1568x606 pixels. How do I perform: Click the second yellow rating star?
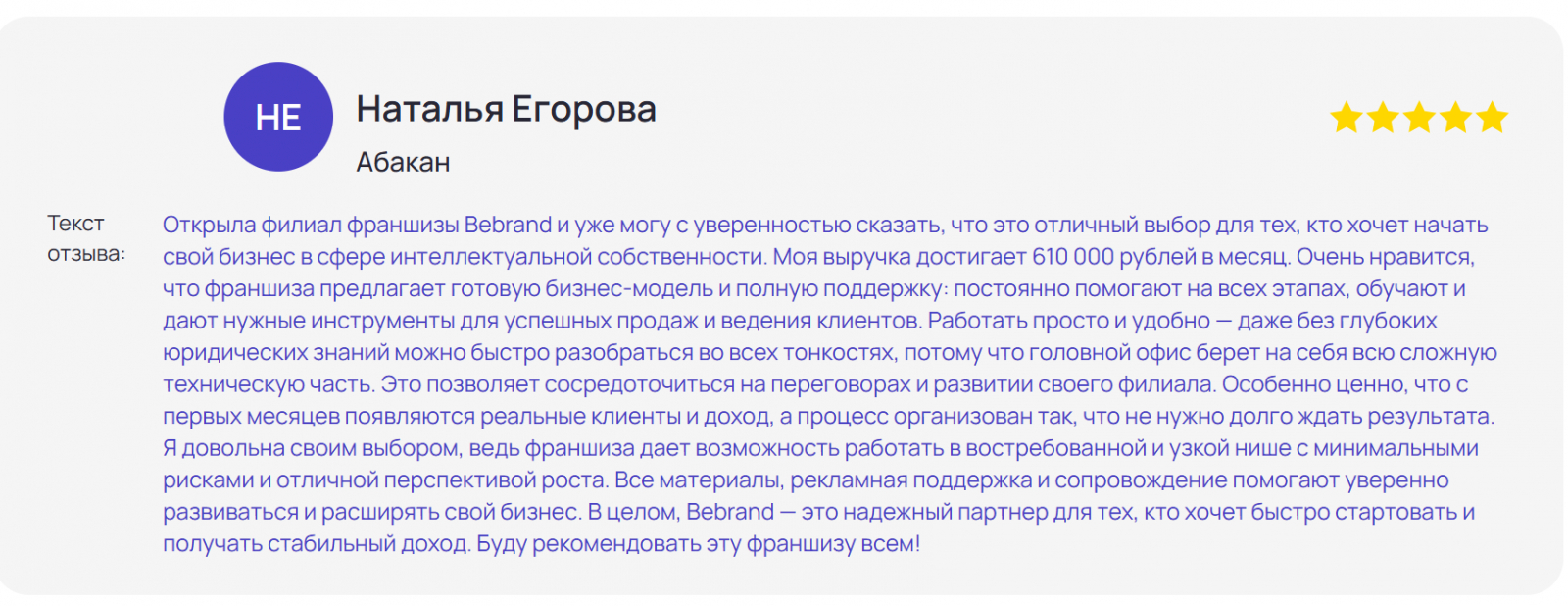(x=1383, y=119)
